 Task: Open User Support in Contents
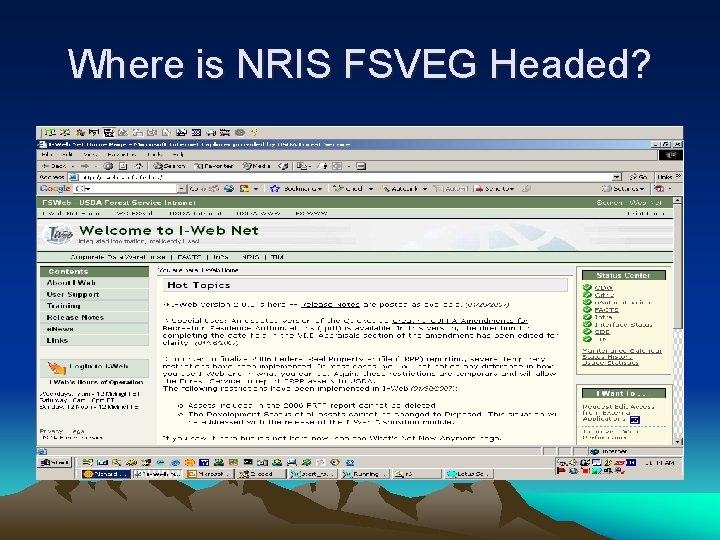pos(94,294)
